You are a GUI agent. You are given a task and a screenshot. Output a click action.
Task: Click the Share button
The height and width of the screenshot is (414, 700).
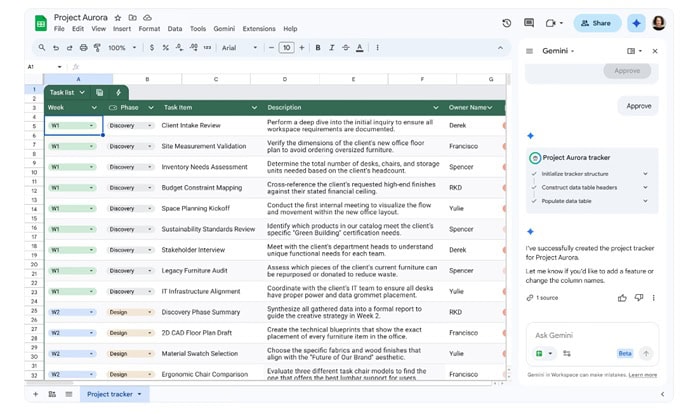click(597, 23)
